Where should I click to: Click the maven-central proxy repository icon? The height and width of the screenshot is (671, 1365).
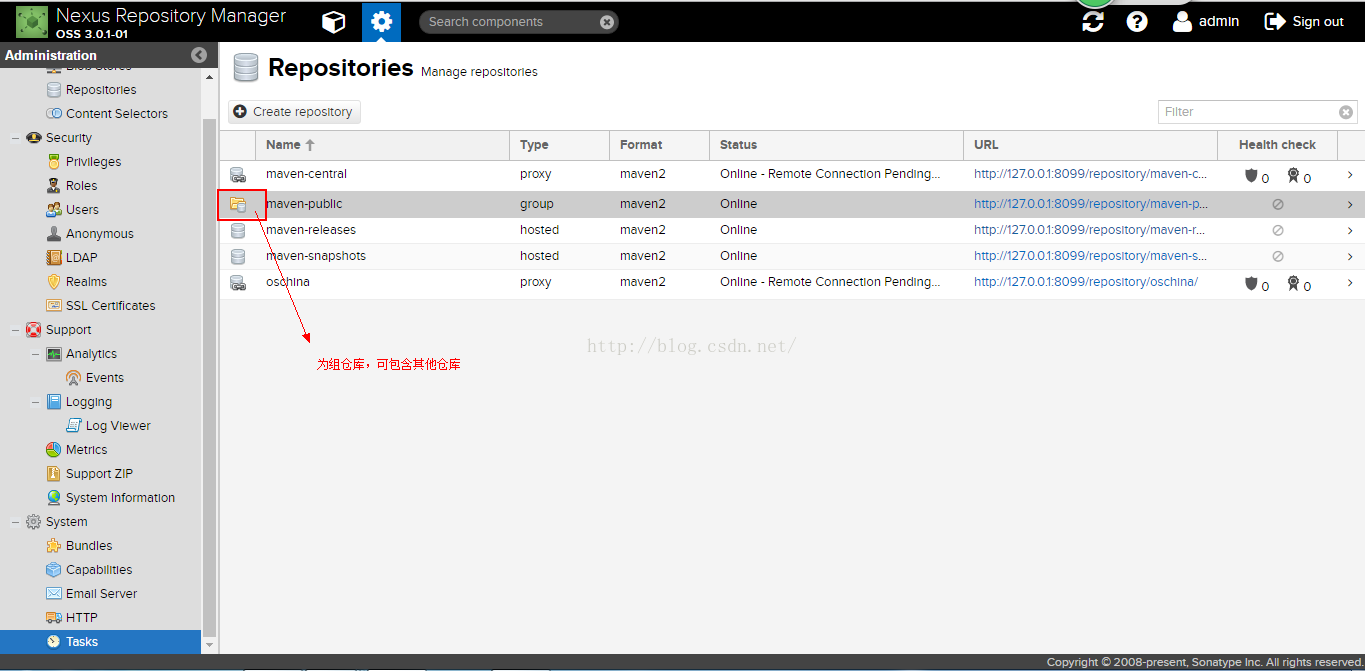(x=238, y=174)
